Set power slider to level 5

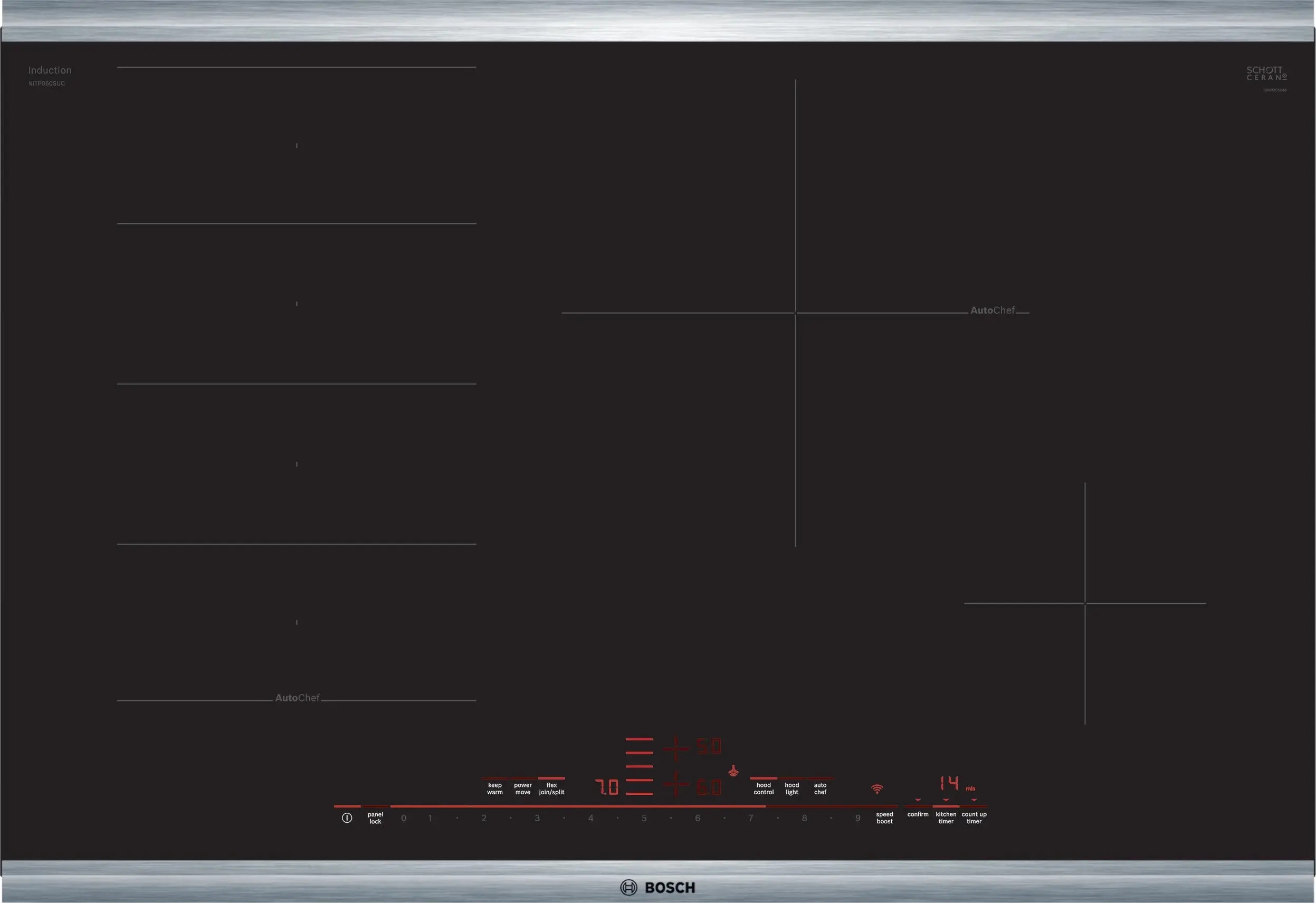click(644, 818)
